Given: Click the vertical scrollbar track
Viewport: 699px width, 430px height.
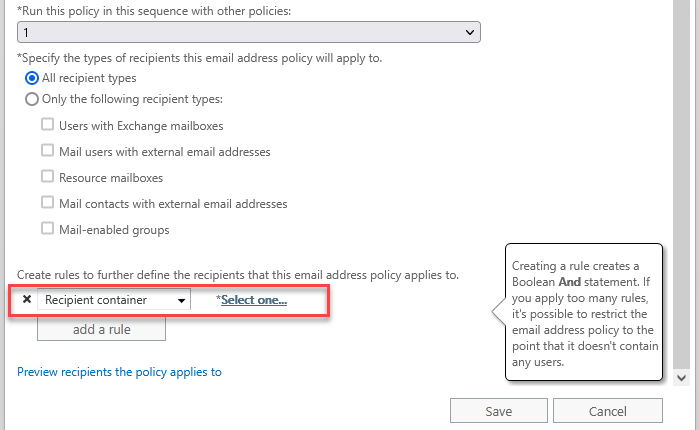Looking at the screenshot, I should tap(682, 200).
